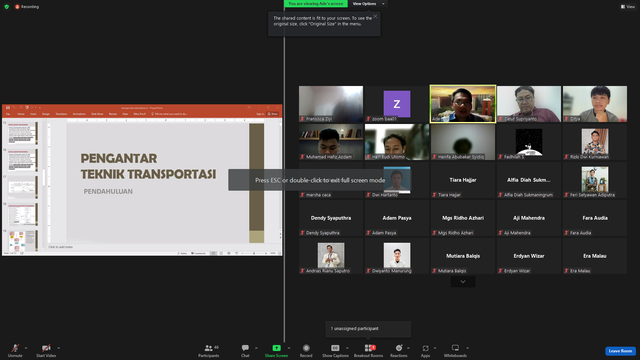Image resolution: width=640 pixels, height=360 pixels.
Task: Start video using the camera icon
Action: click(x=46, y=350)
